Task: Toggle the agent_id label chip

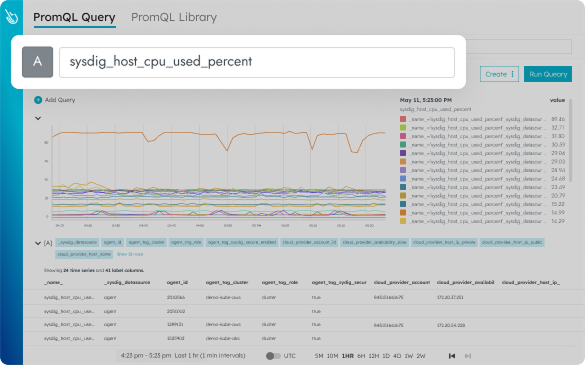Action: 113,243
